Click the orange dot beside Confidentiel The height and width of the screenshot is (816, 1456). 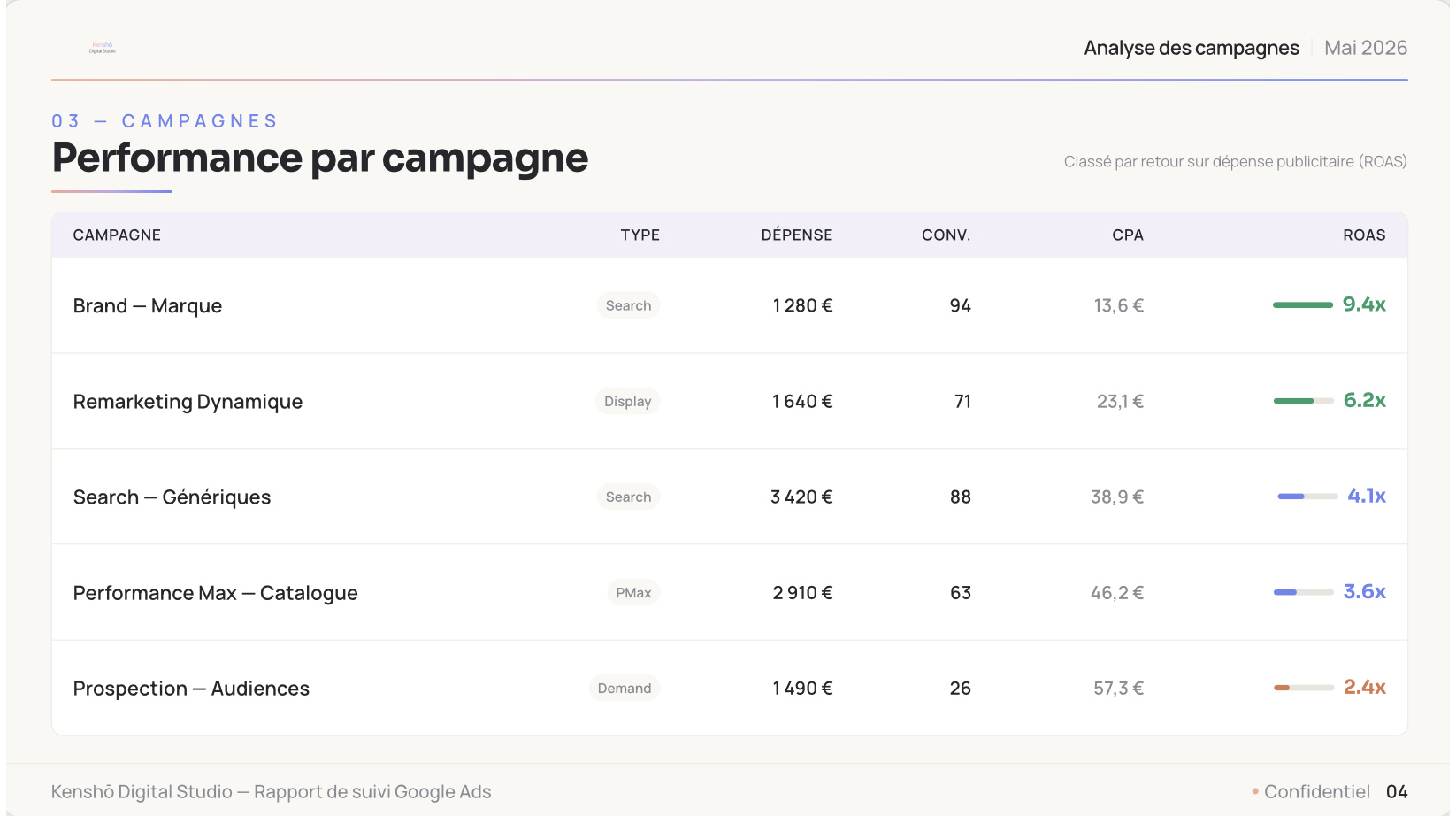(1255, 791)
